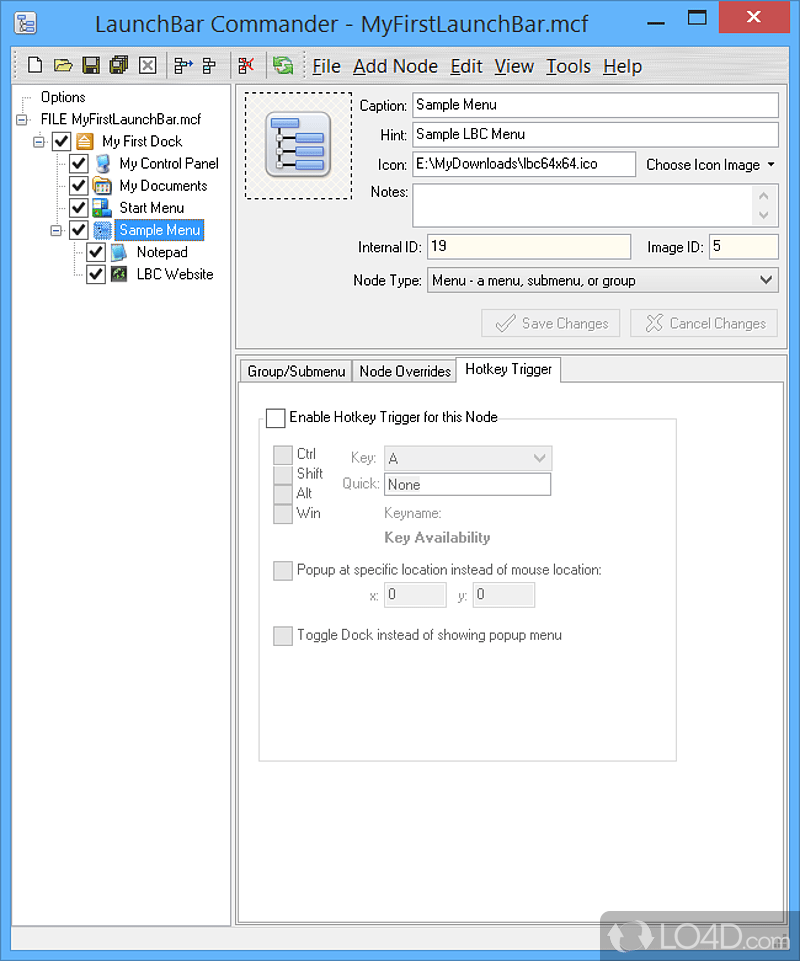Click the add node with arrow icon

point(183,65)
